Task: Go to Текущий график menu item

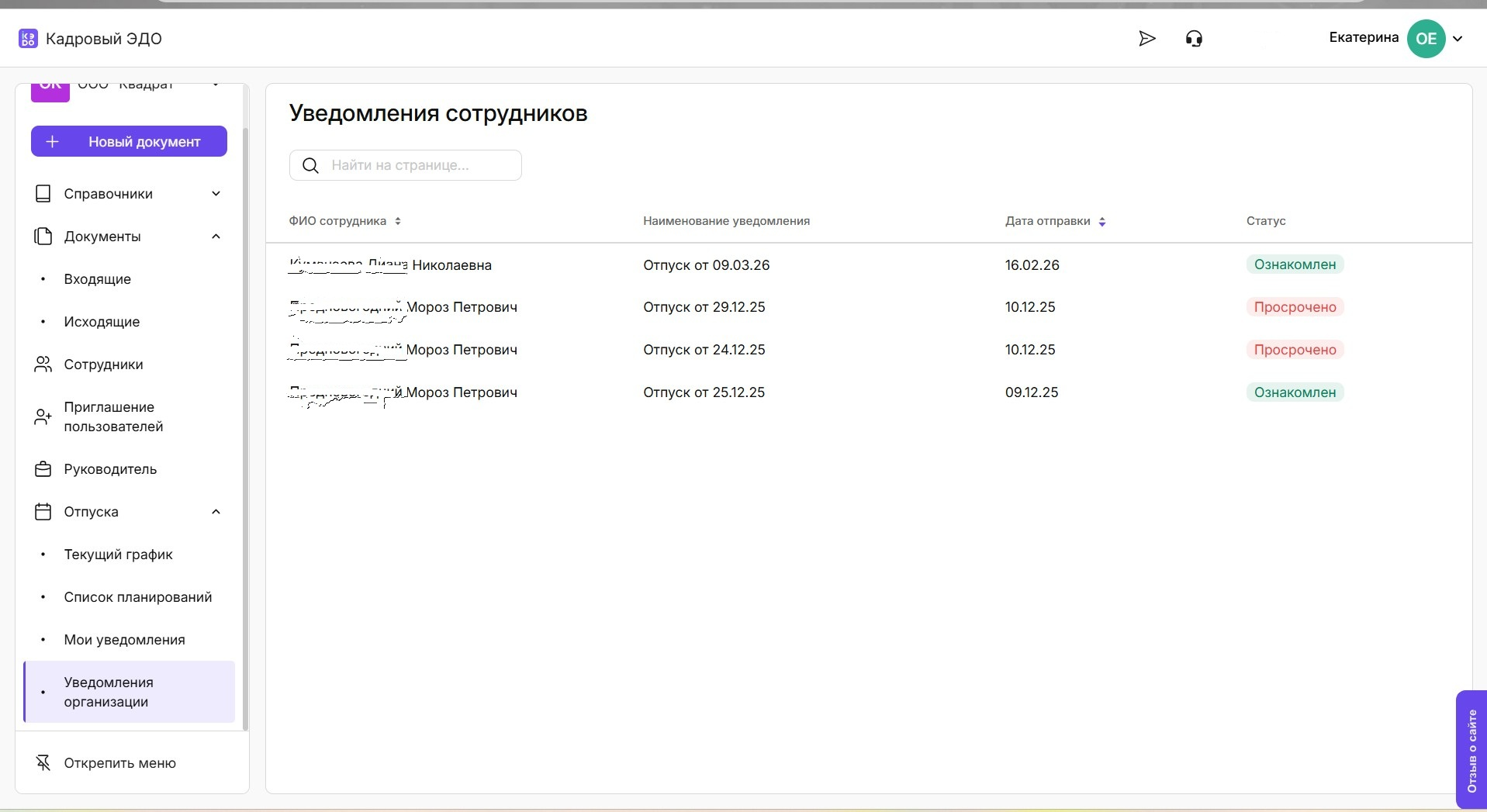Action: 118,555
